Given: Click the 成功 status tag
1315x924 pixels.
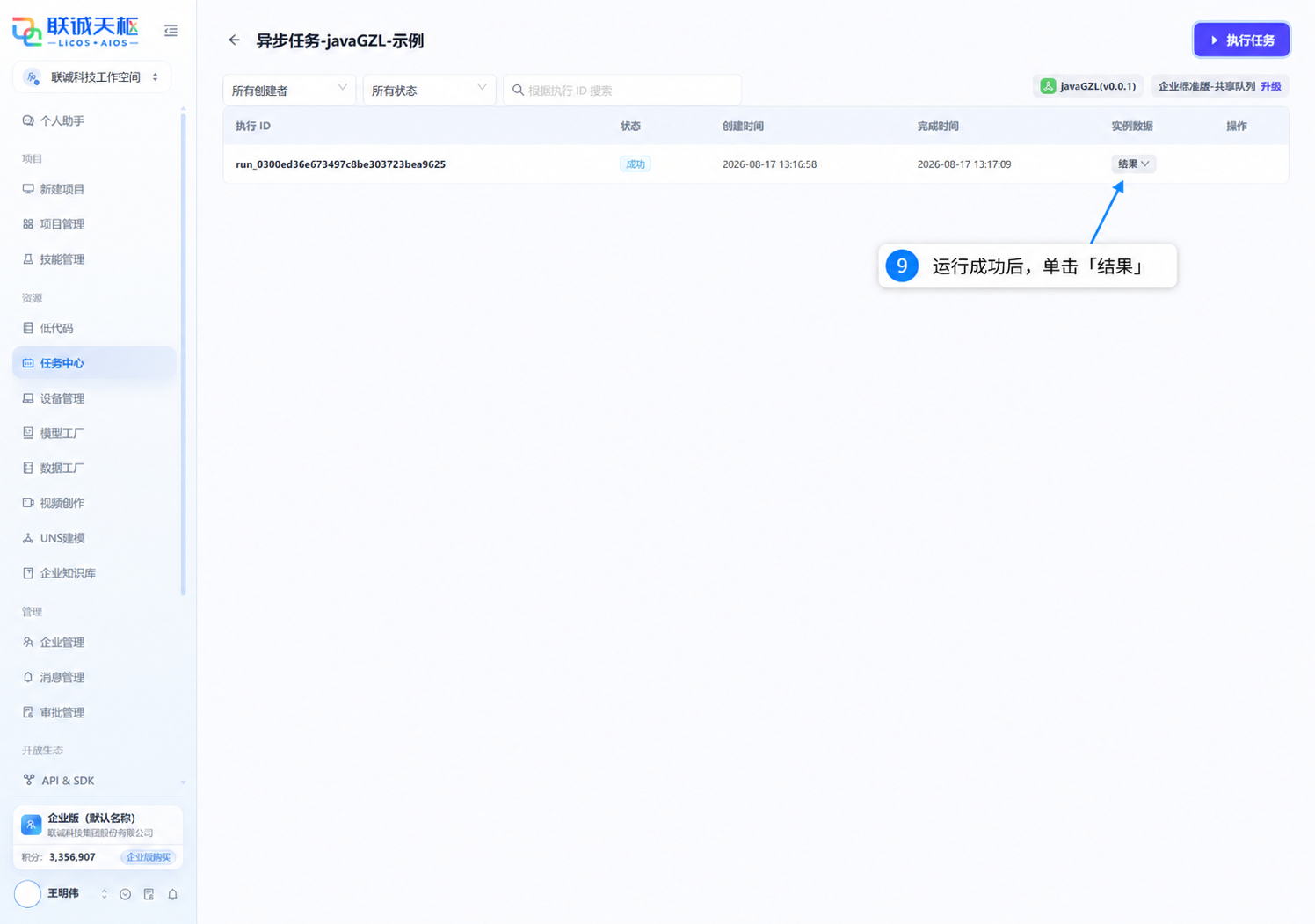Looking at the screenshot, I should click(635, 164).
